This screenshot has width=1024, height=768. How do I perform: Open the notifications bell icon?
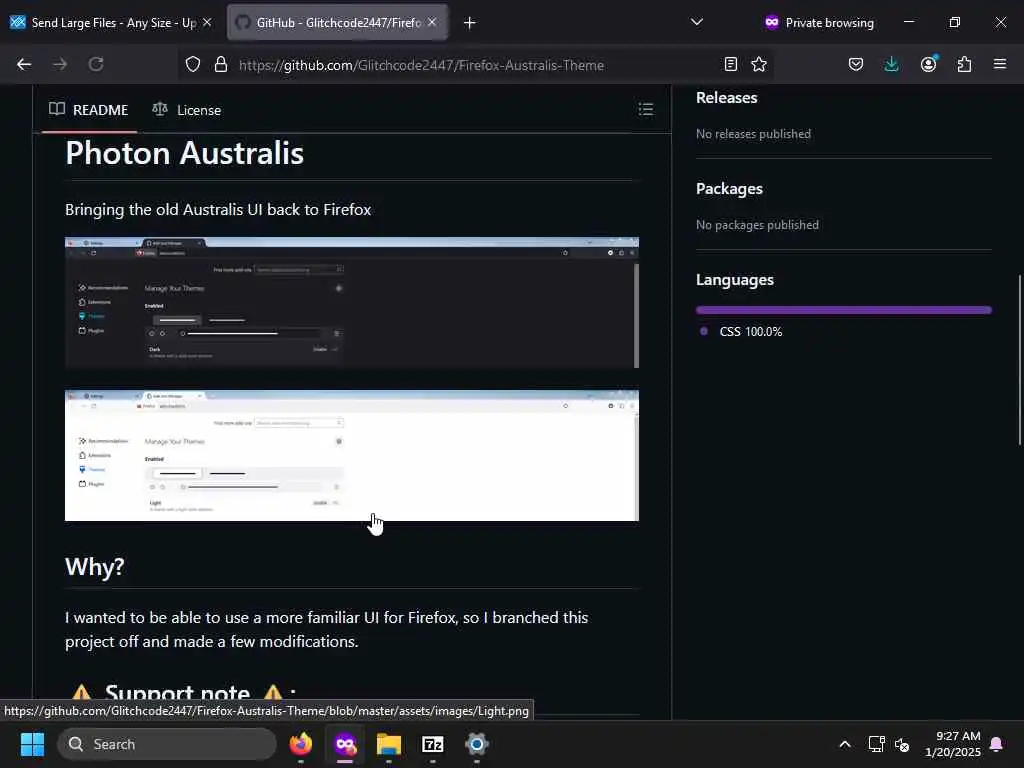tap(996, 744)
